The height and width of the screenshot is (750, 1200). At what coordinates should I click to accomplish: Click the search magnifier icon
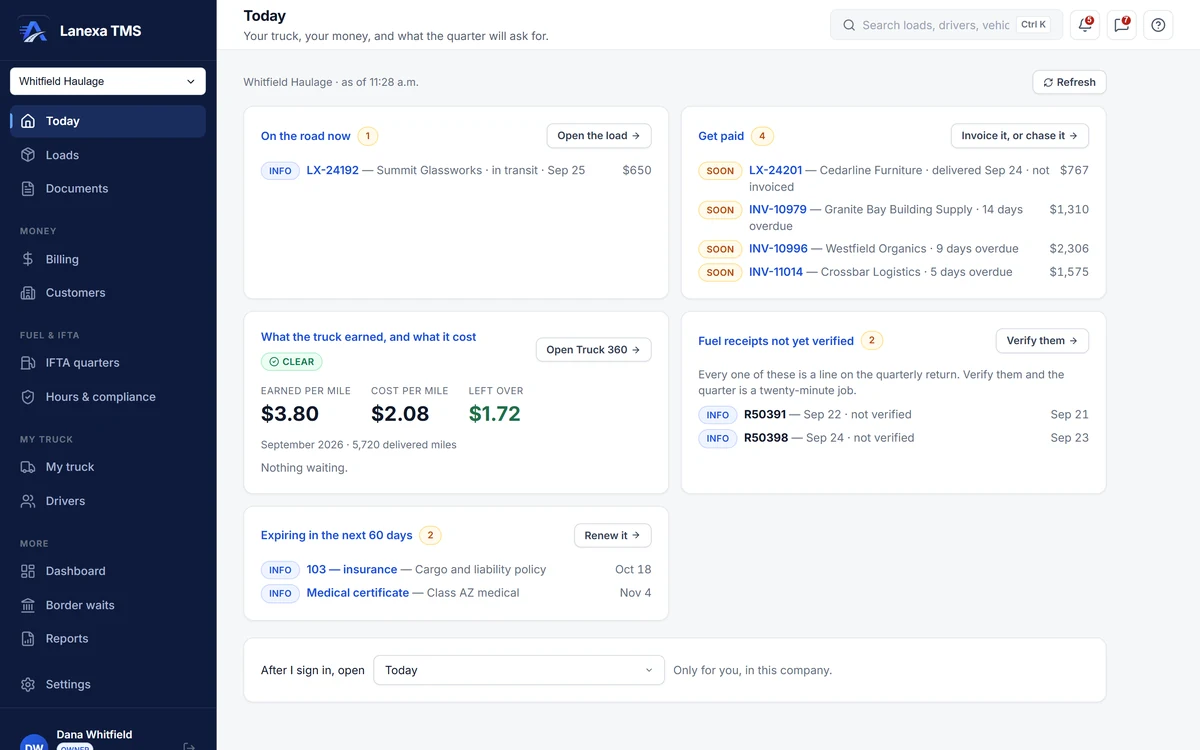pyautogui.click(x=849, y=25)
